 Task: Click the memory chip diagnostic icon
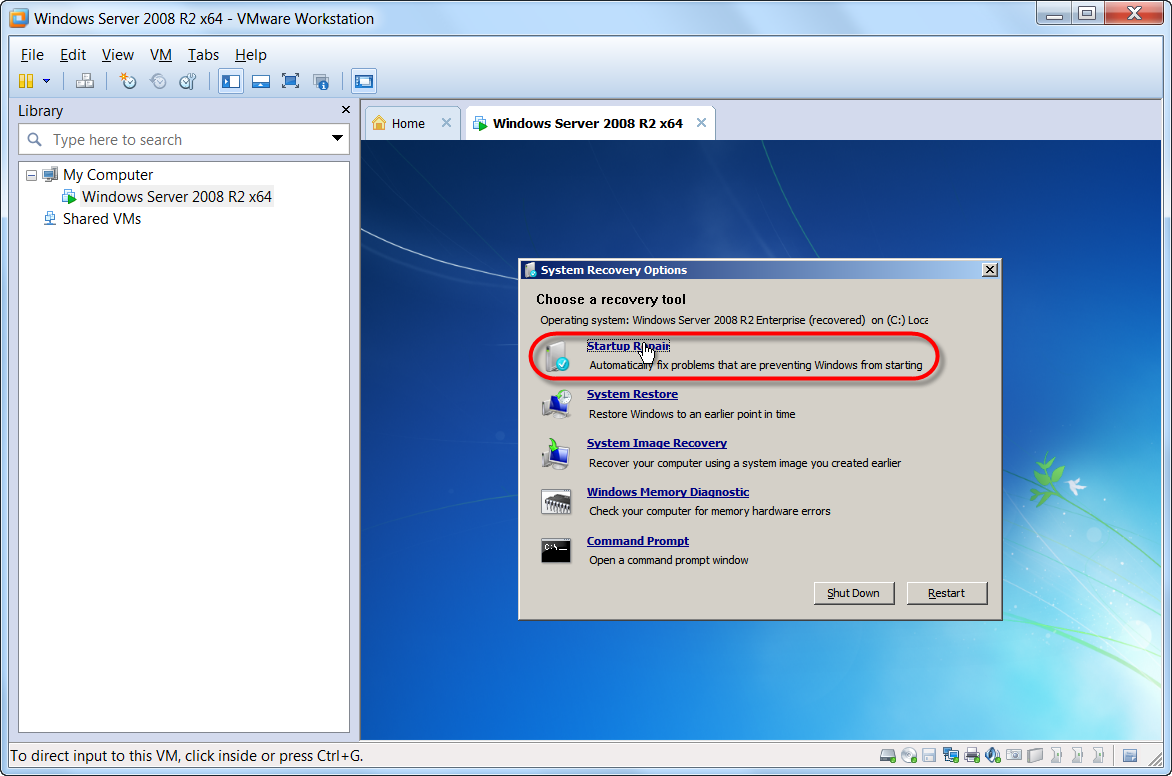pos(557,502)
